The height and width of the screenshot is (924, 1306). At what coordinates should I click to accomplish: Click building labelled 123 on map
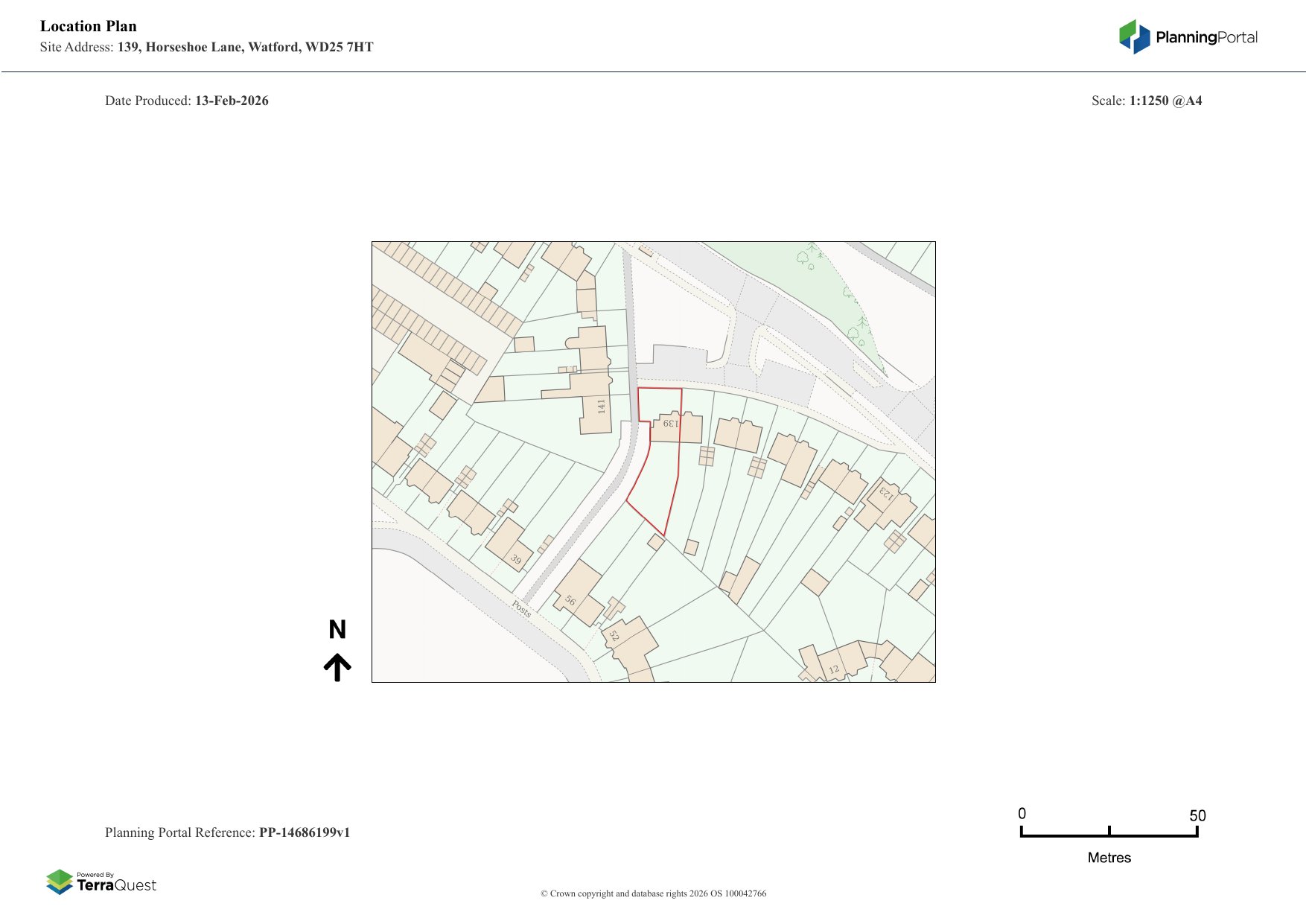tap(885, 492)
